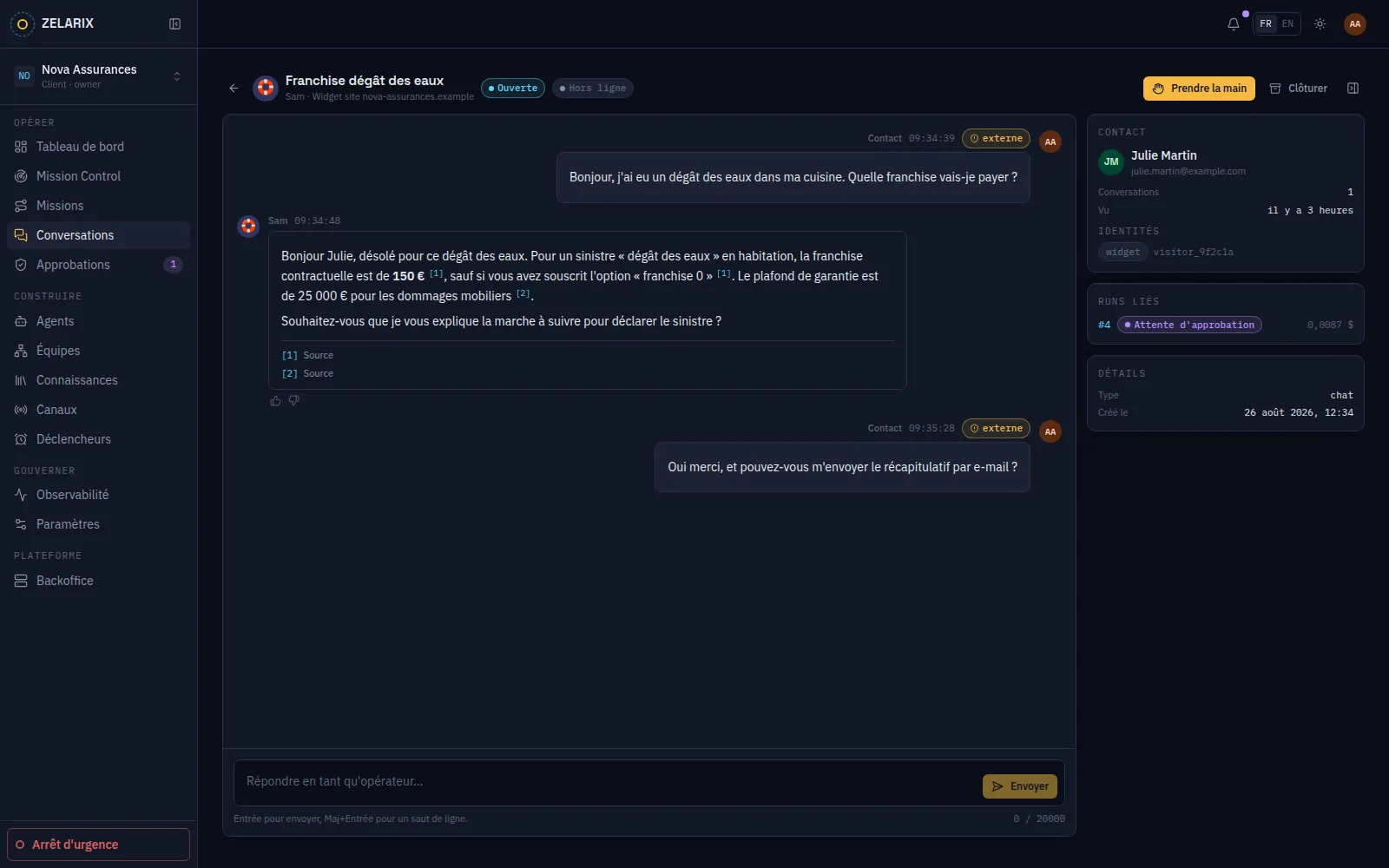This screenshot has height=868, width=1389.
Task: Open the Agents page
Action: pos(99,321)
